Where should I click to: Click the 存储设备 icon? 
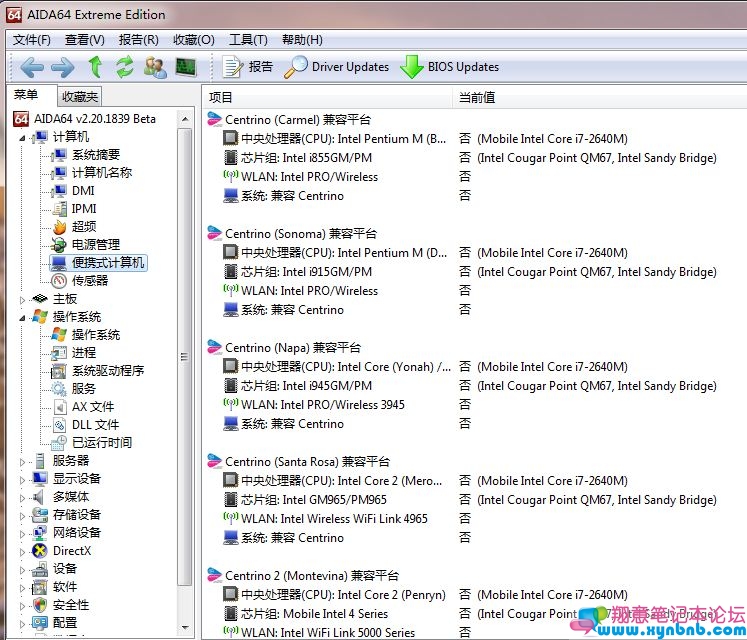point(40,515)
